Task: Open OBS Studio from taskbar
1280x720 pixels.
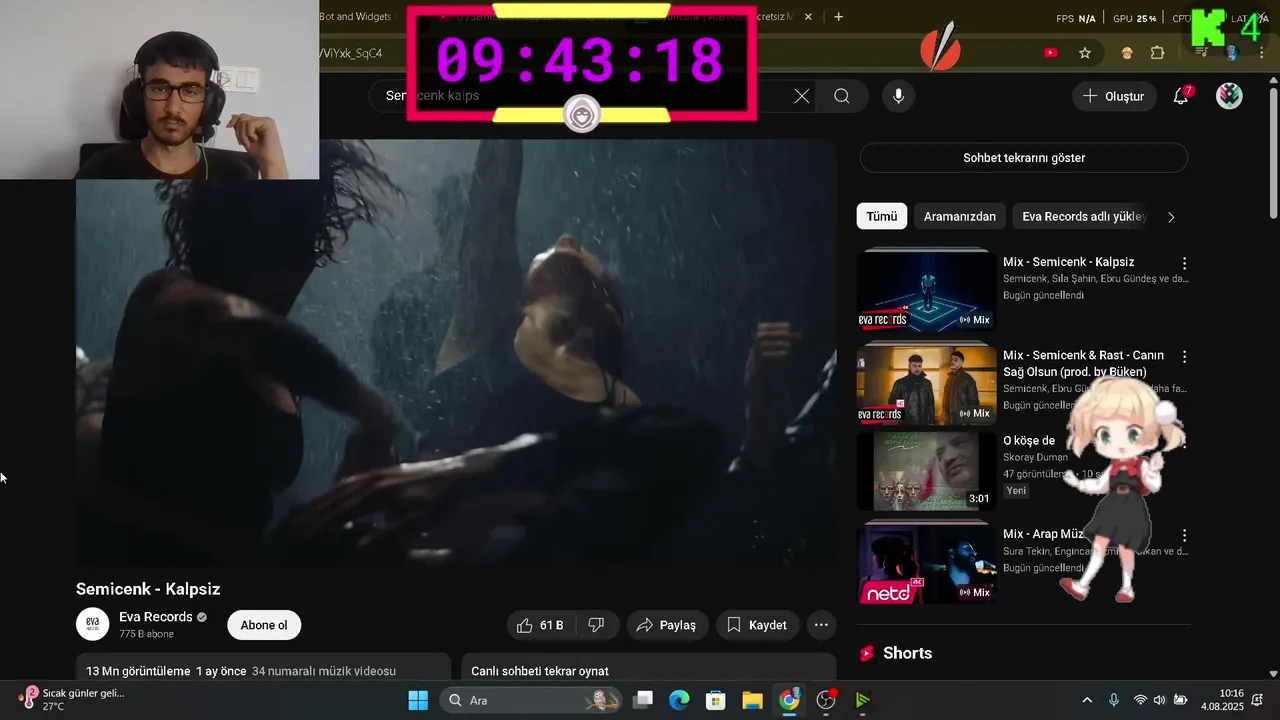Action: coord(826,700)
